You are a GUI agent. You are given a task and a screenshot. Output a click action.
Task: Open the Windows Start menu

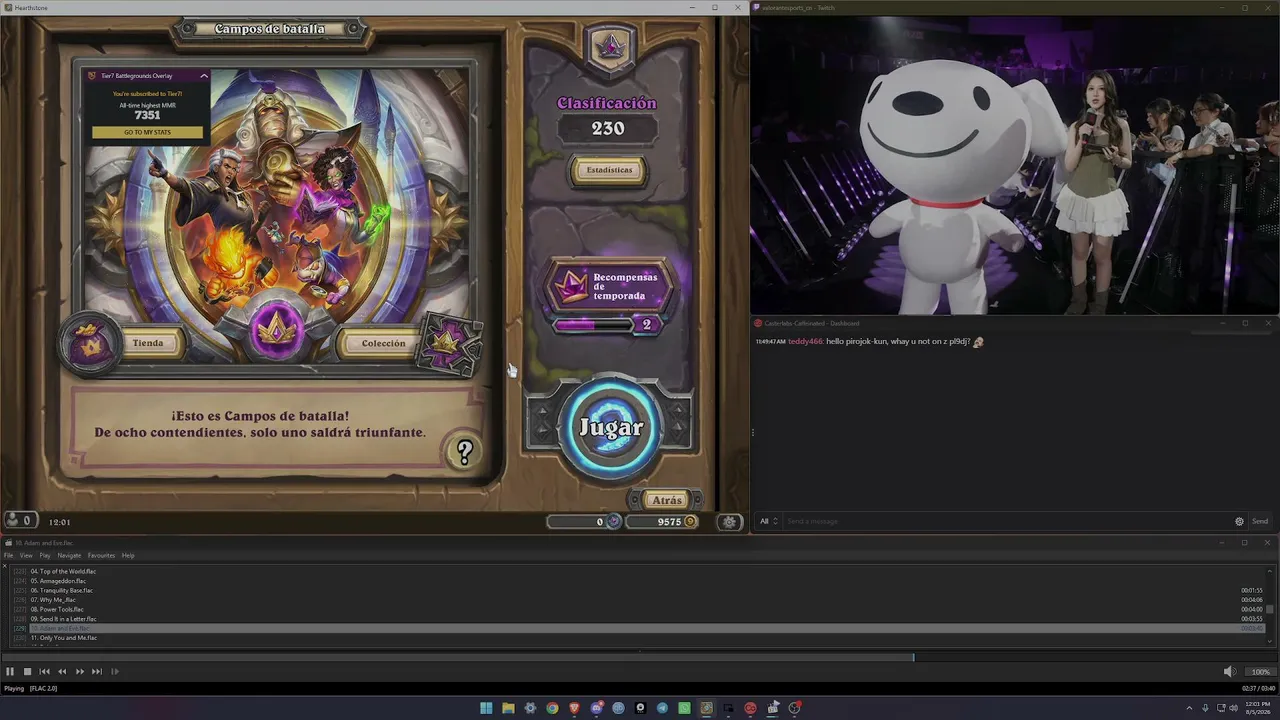486,708
